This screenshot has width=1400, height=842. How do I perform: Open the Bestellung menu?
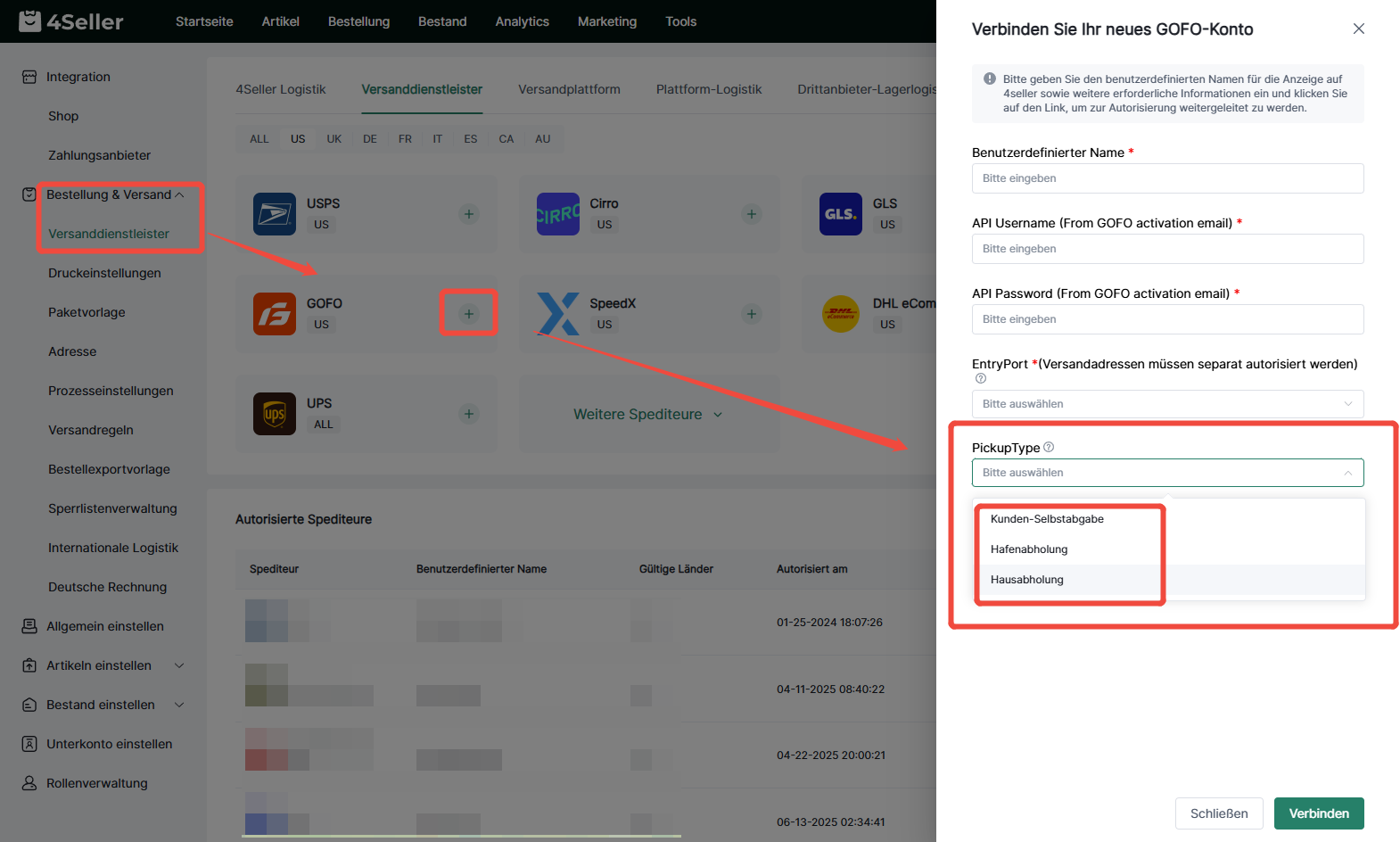[x=358, y=21]
